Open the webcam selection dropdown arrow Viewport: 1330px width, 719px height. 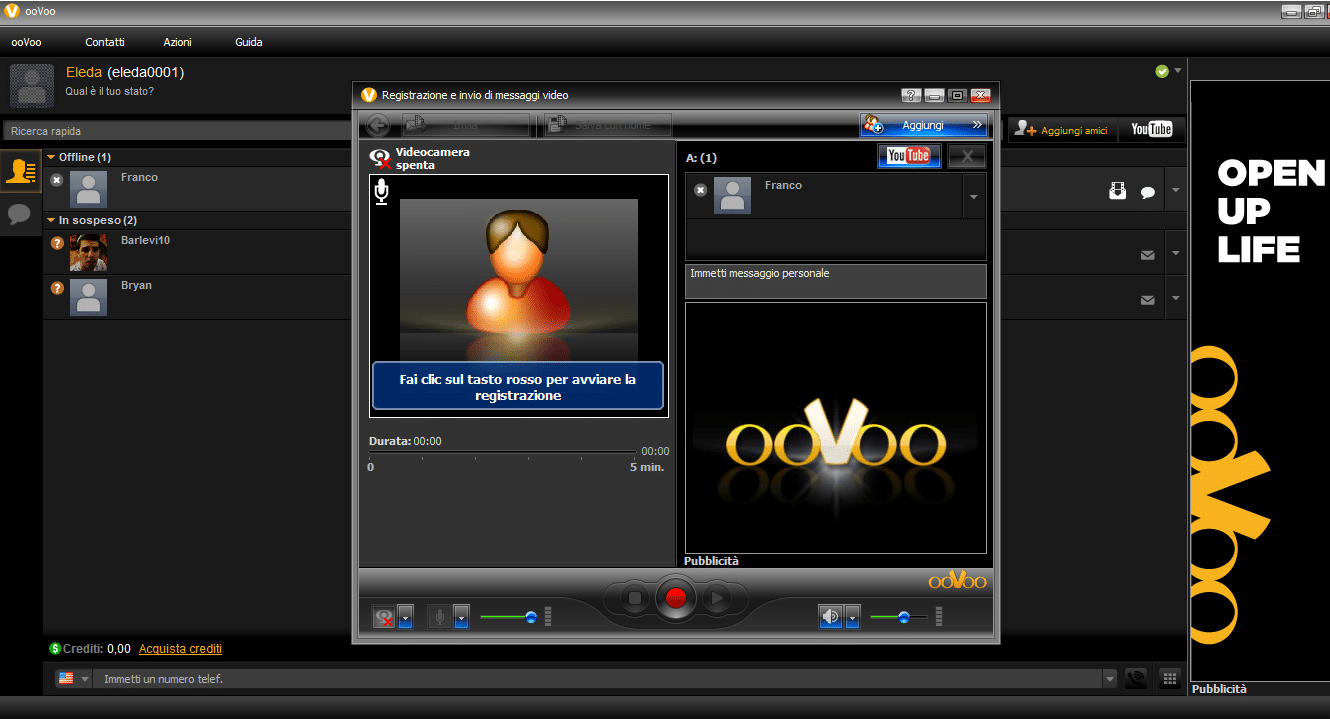[404, 616]
